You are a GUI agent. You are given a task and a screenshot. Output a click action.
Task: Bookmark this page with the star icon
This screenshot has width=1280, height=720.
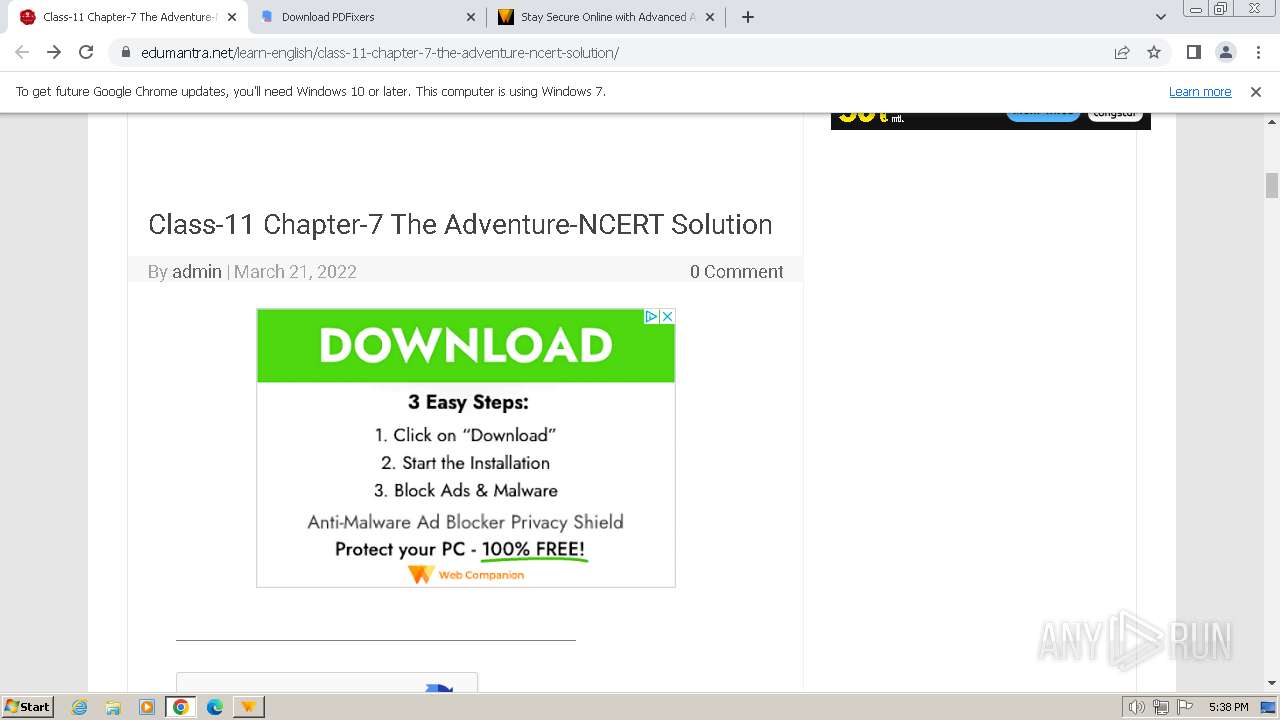pyautogui.click(x=1154, y=52)
